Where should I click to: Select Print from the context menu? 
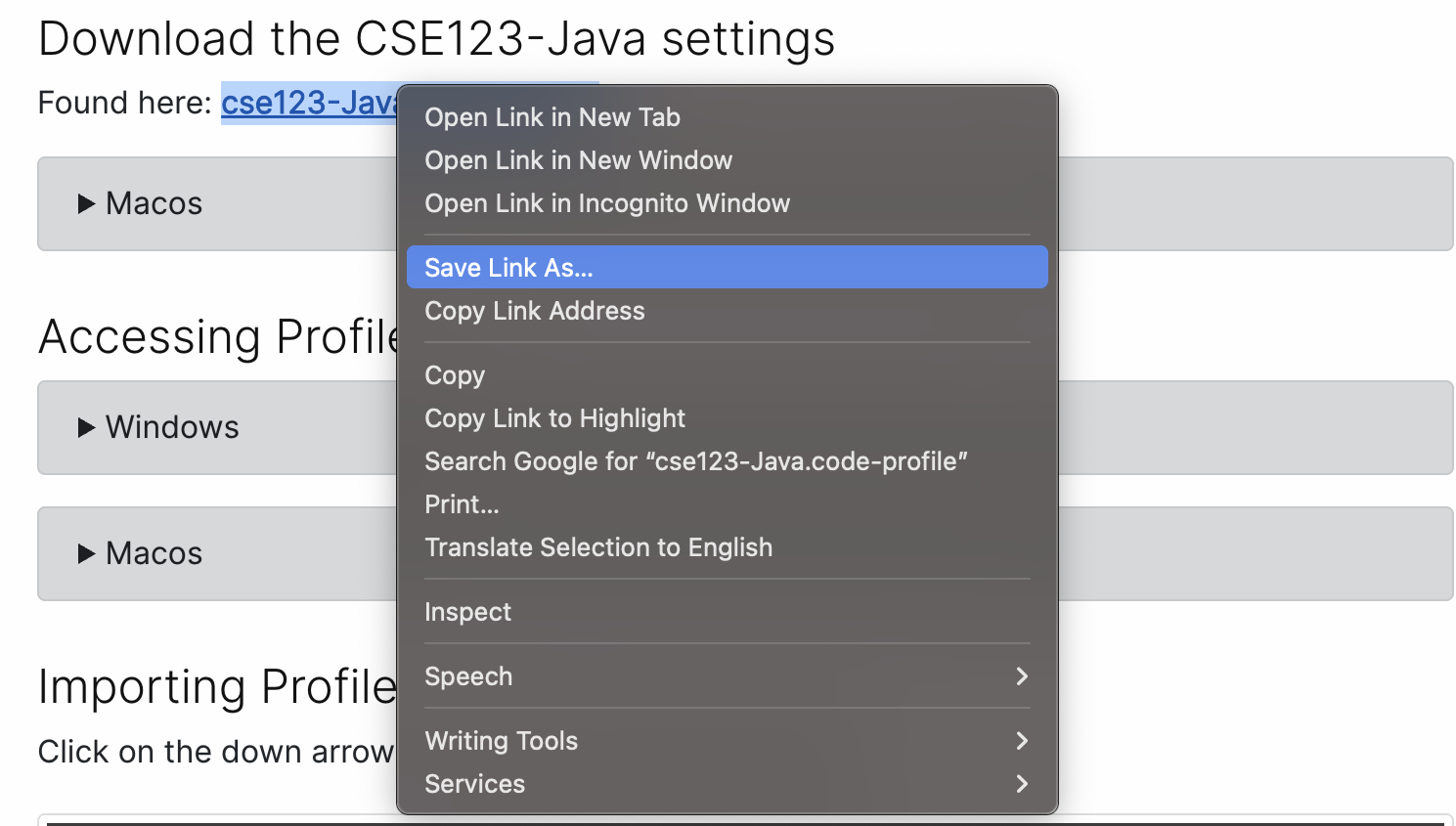(461, 504)
